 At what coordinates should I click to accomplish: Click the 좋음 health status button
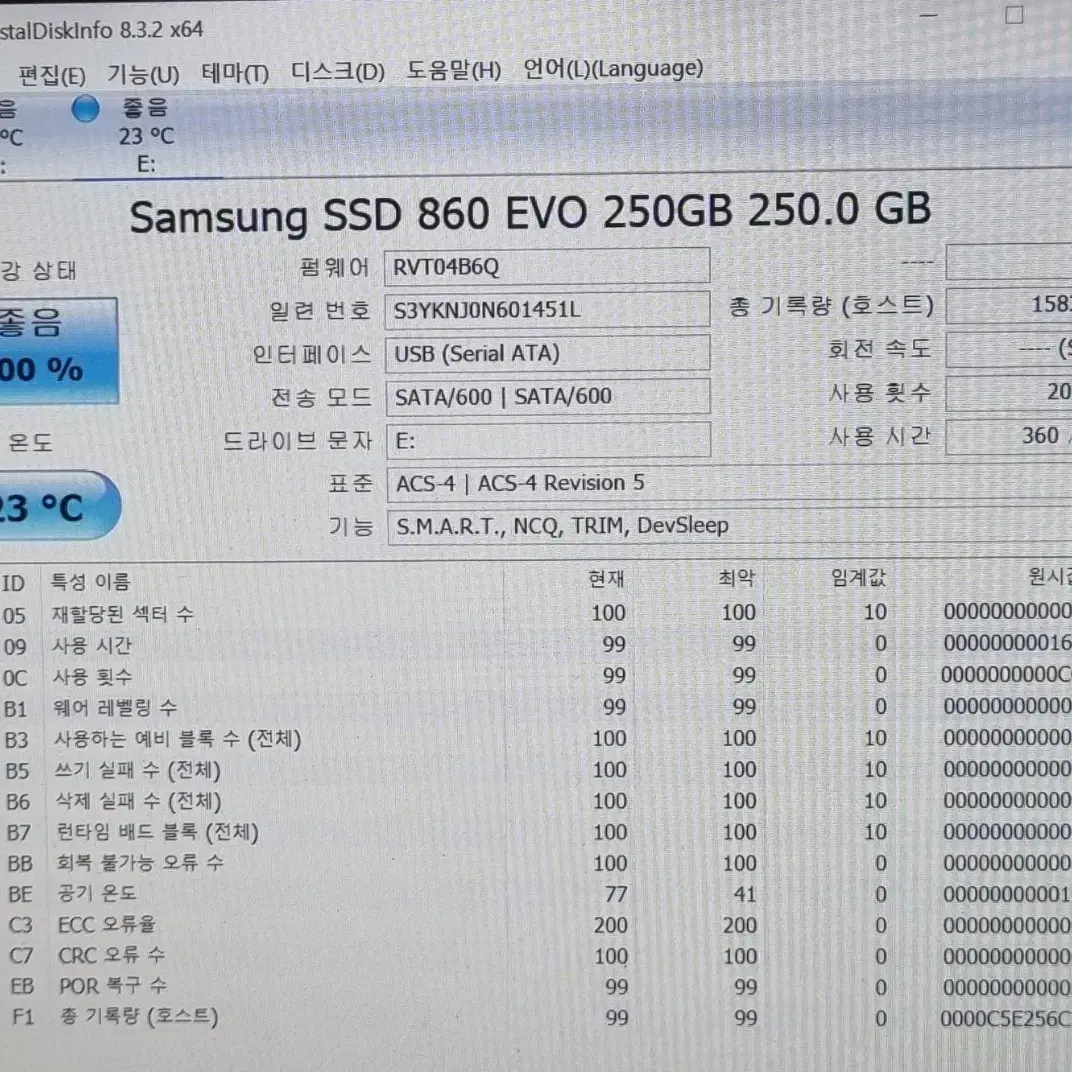(57, 349)
